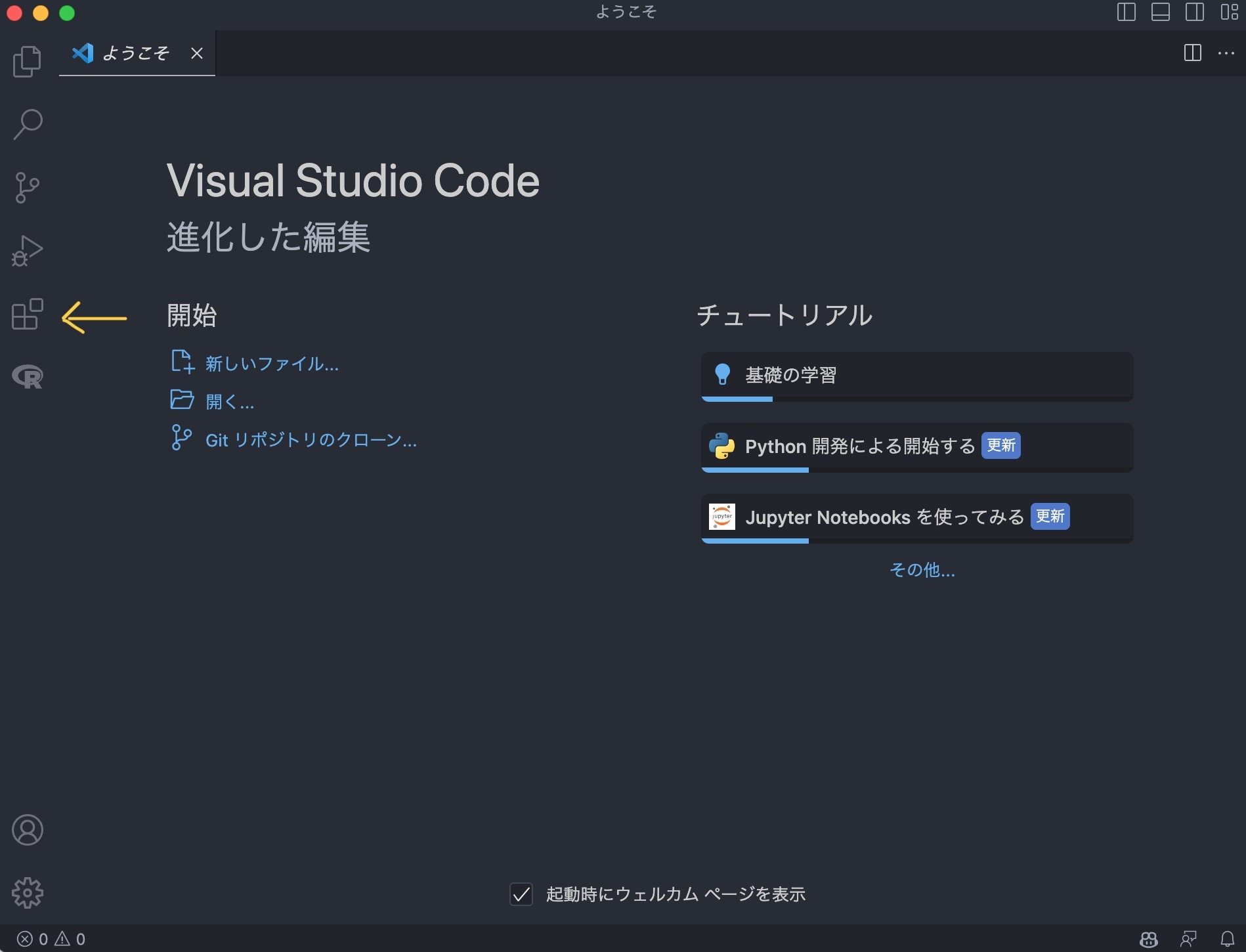This screenshot has height=952, width=1246.
Task: Open the R extension view
Action: coord(27,377)
